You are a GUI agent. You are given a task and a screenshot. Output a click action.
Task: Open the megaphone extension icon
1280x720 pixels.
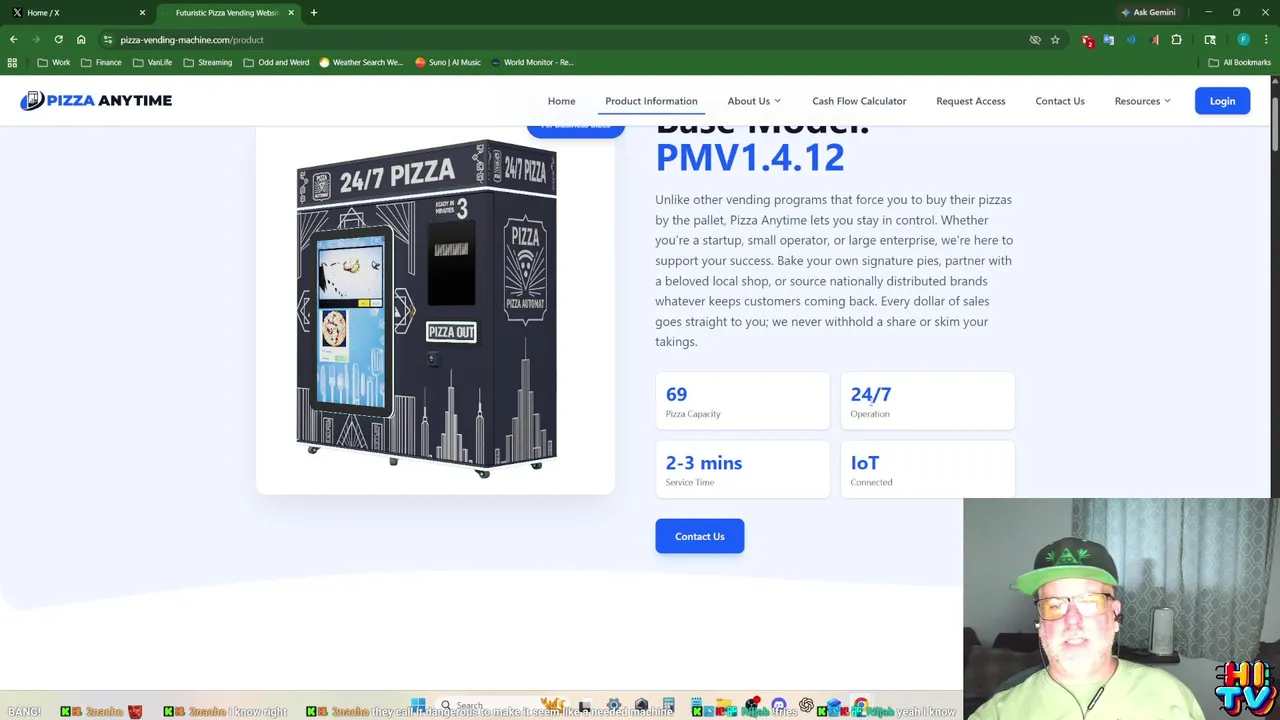pos(1154,40)
